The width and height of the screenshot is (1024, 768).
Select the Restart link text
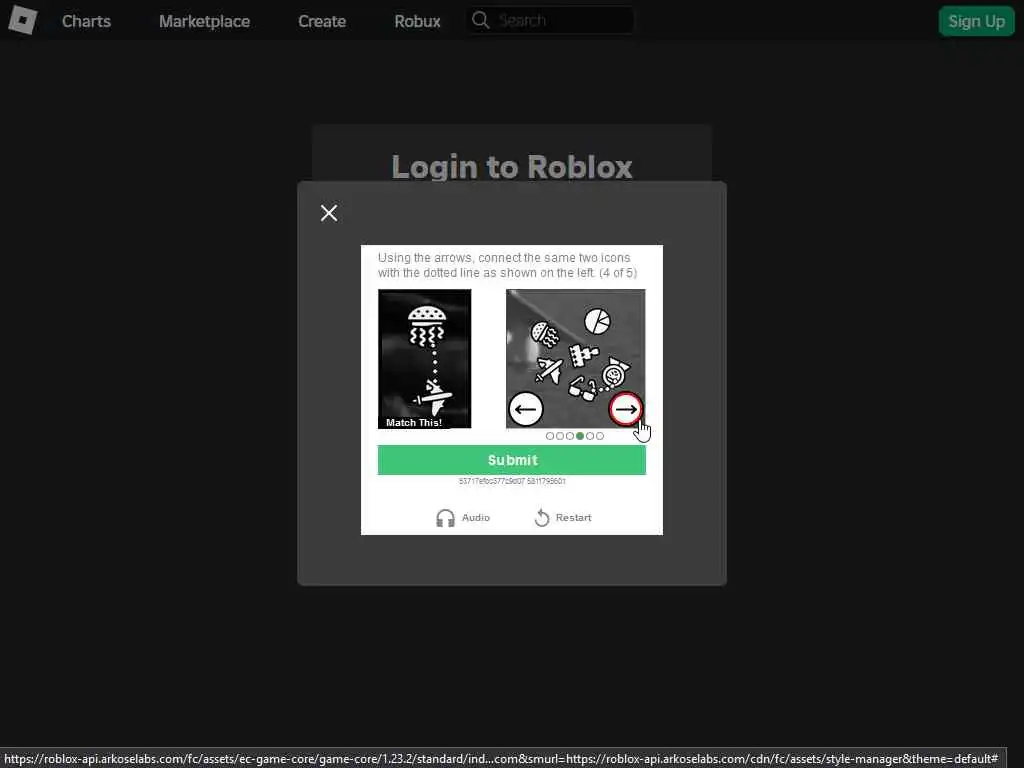point(573,517)
